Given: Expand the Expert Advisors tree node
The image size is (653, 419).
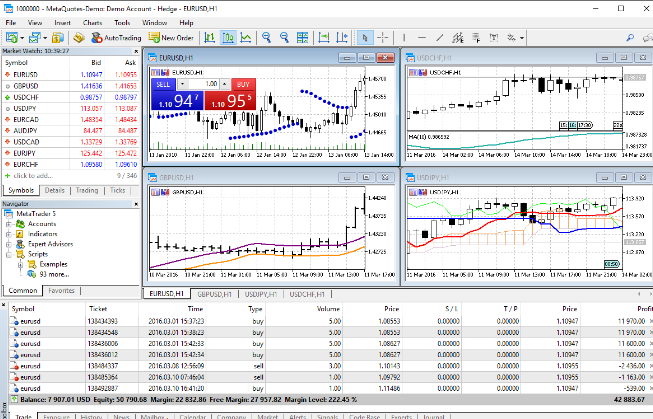Looking at the screenshot, I should point(8,243).
